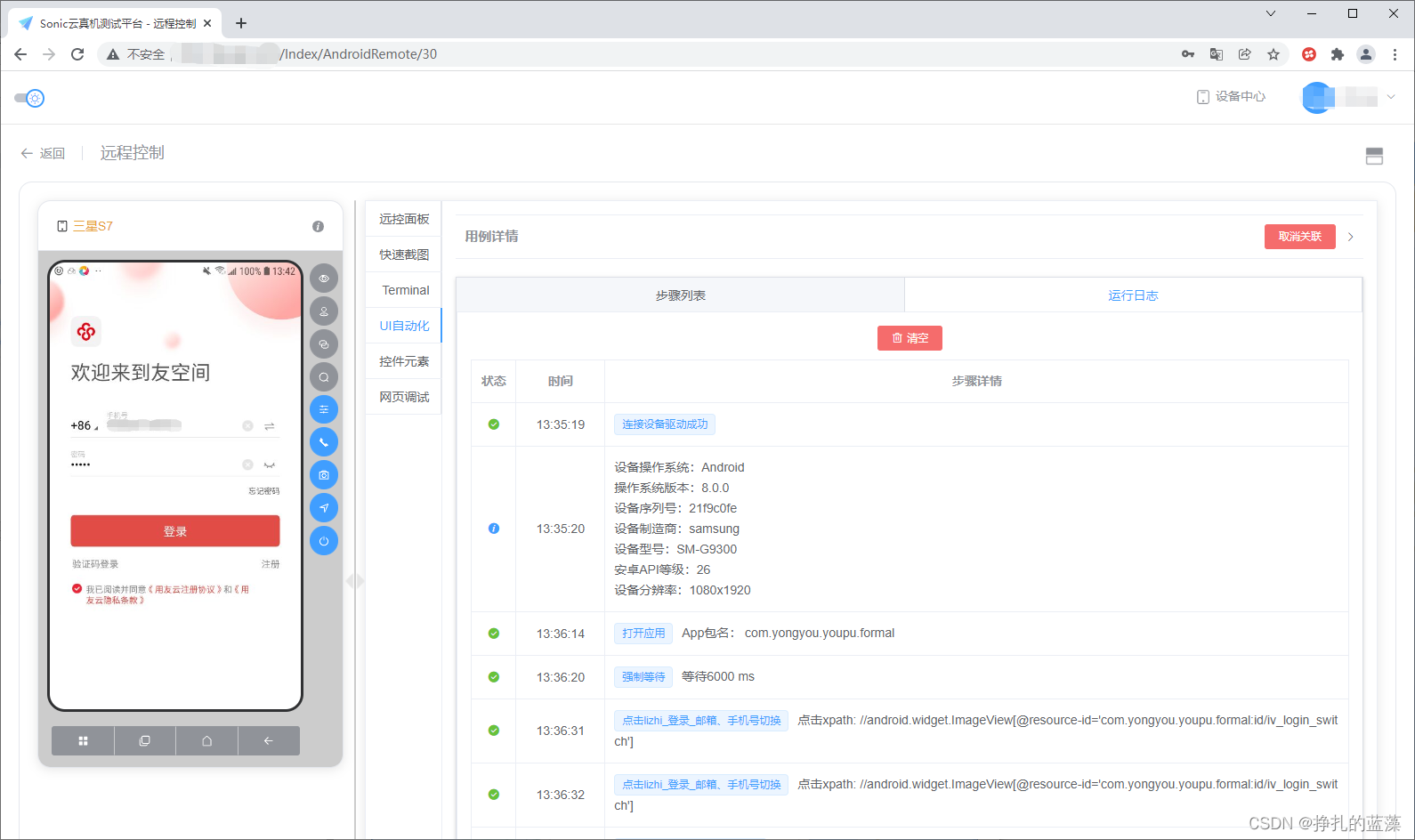The image size is (1415, 840).
Task: Toggle the light/dark theme switch
Action: [x=29, y=98]
